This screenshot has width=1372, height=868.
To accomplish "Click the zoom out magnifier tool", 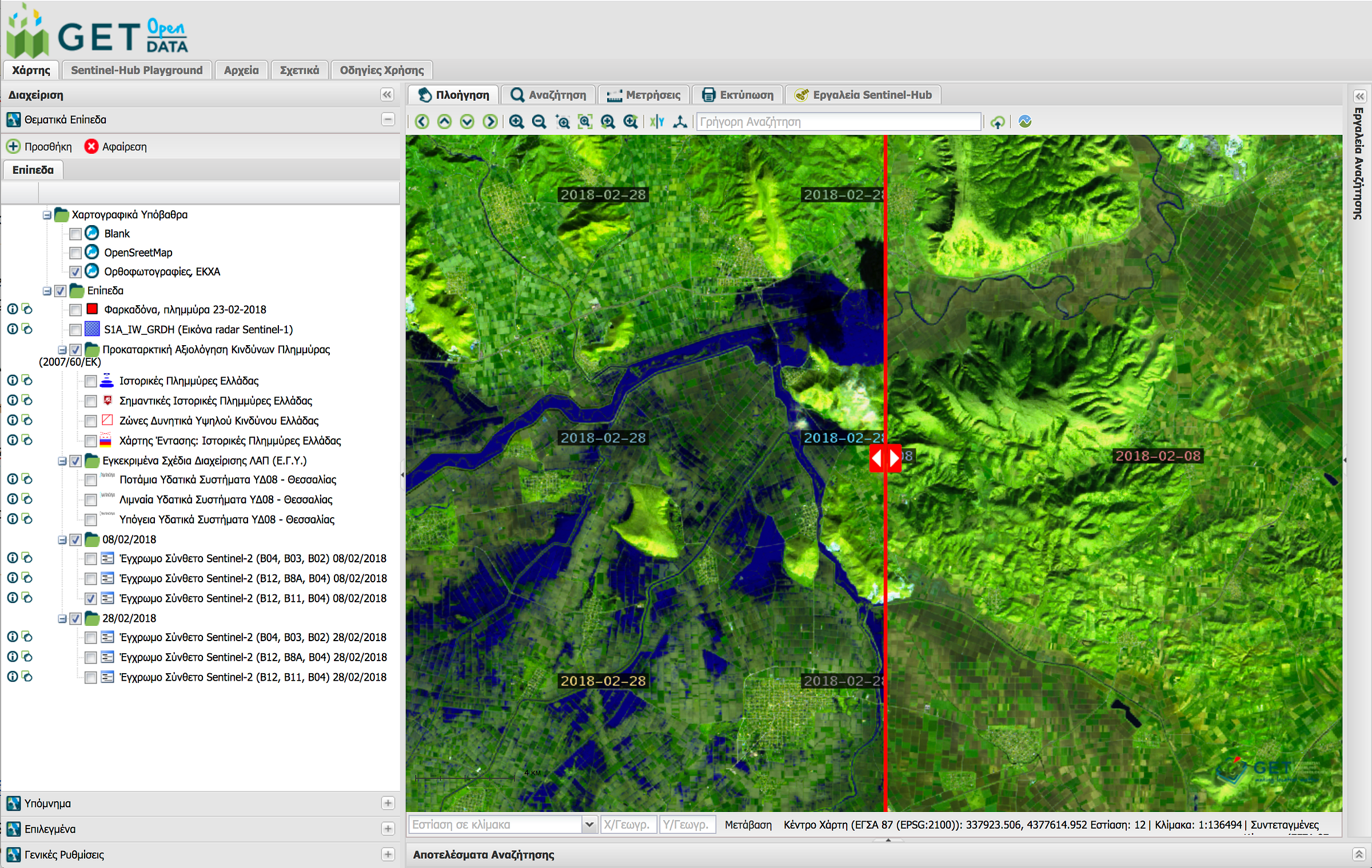I will point(539,122).
